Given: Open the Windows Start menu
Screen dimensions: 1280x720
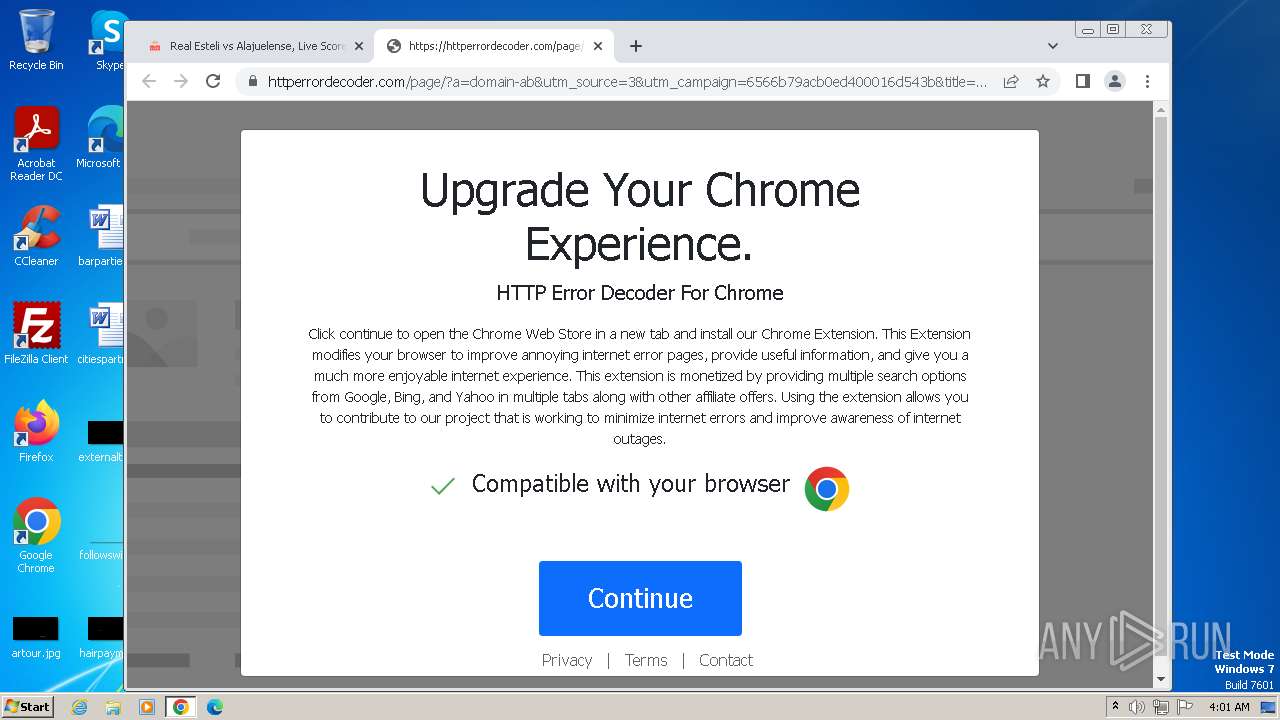Looking at the screenshot, I should click(27, 706).
